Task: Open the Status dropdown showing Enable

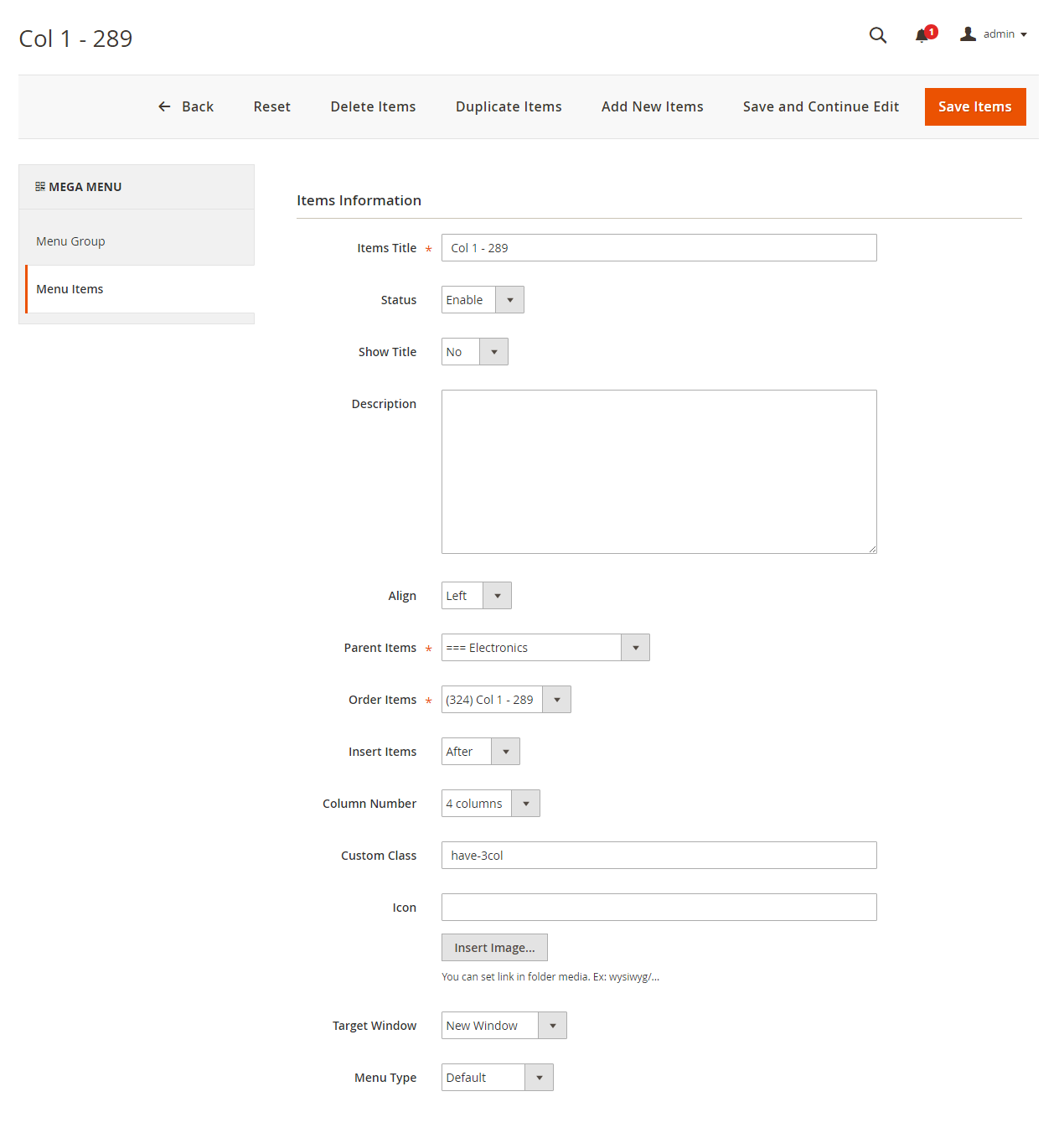Action: point(483,300)
